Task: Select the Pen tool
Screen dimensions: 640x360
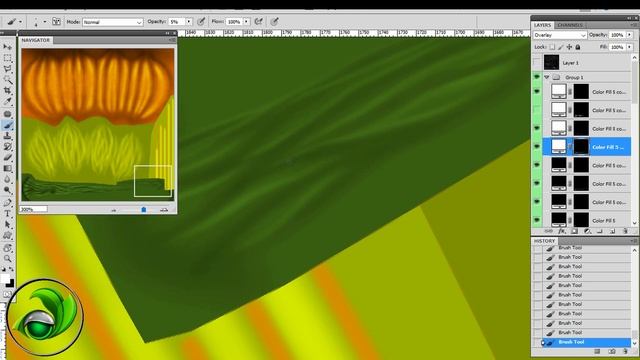Action: pos(7,203)
